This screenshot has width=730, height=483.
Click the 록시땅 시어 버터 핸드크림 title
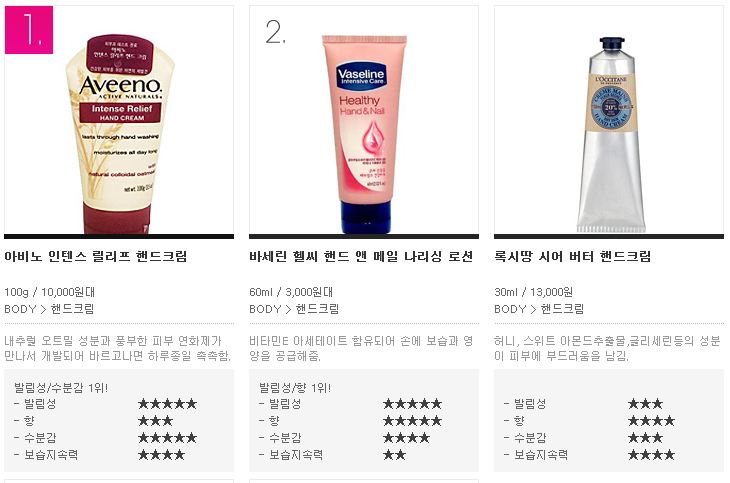pos(573,257)
